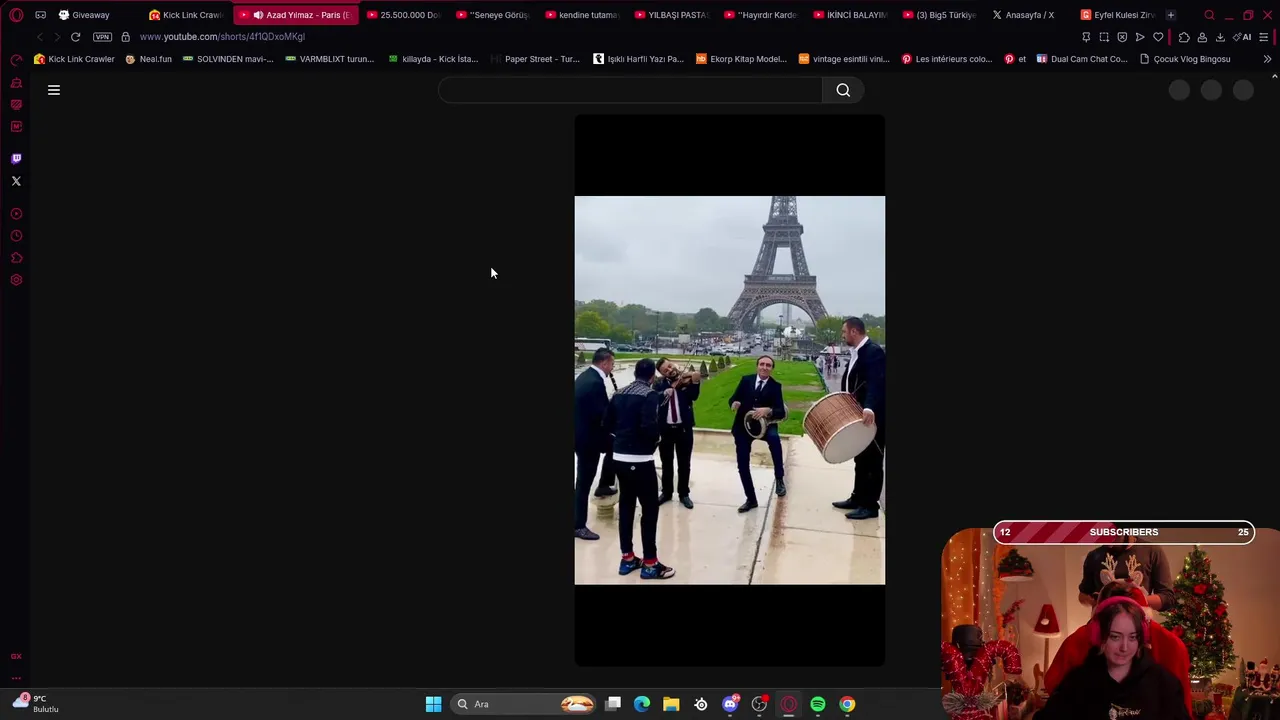Click the pinboard pin icon in toolbar
The height and width of the screenshot is (720, 1280).
click(1086, 37)
